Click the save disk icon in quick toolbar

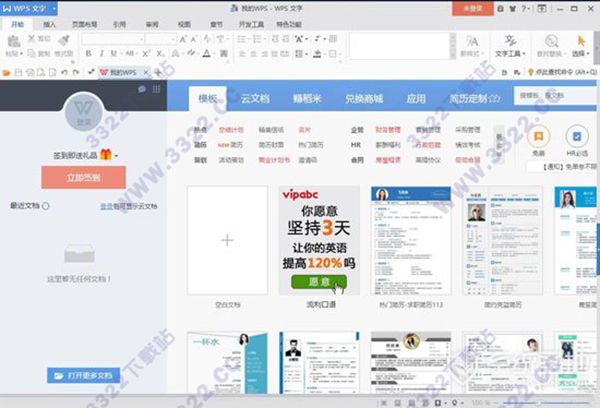18,72
